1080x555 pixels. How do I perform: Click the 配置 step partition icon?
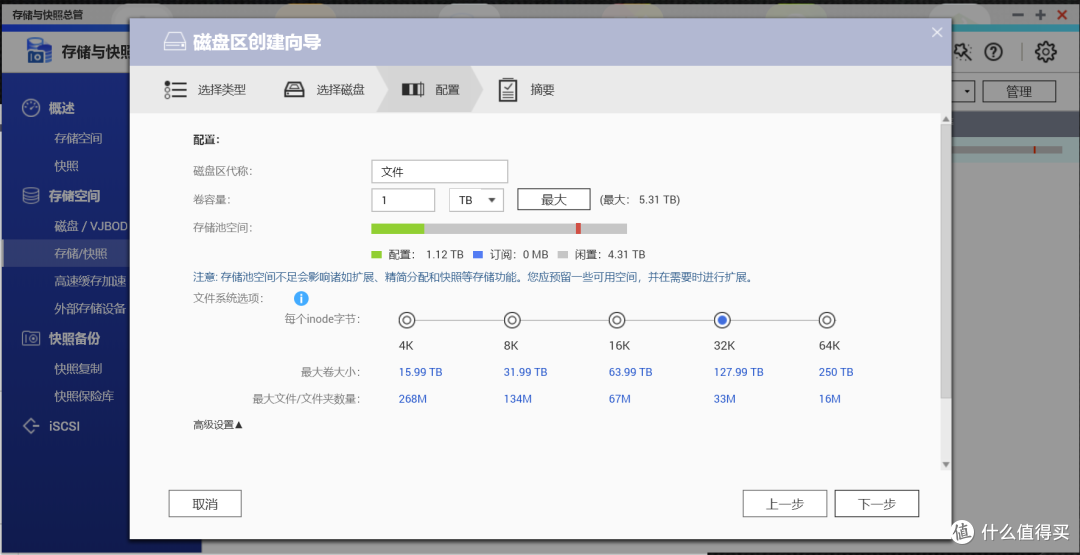point(413,90)
